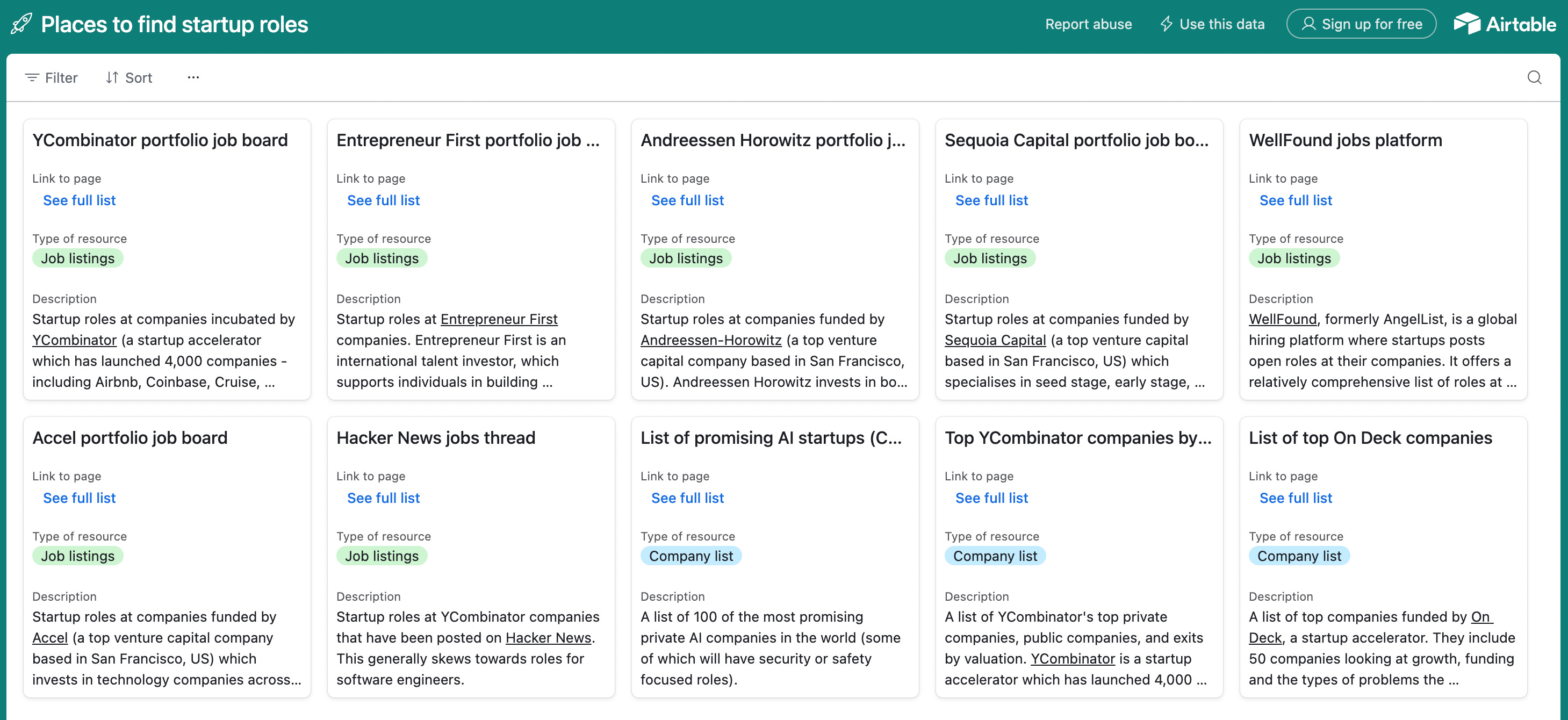Click Report abuse link
This screenshot has width=1568, height=720.
1088,24
